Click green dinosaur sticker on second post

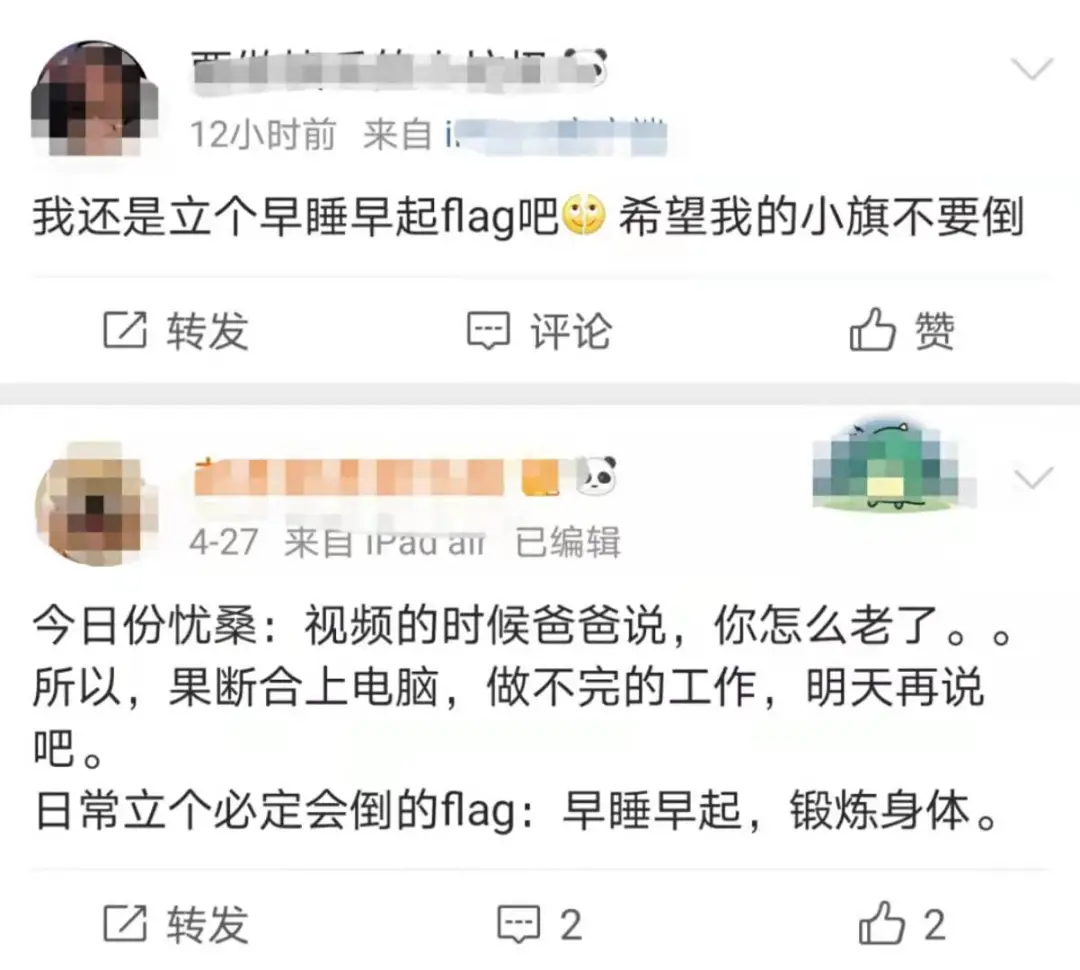coord(894,465)
